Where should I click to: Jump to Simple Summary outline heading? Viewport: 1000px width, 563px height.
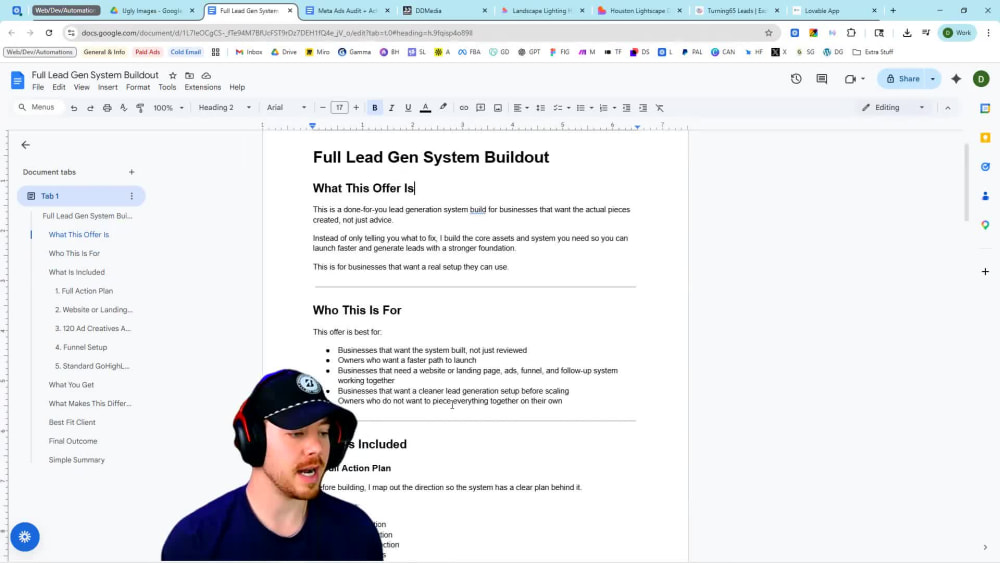(77, 460)
